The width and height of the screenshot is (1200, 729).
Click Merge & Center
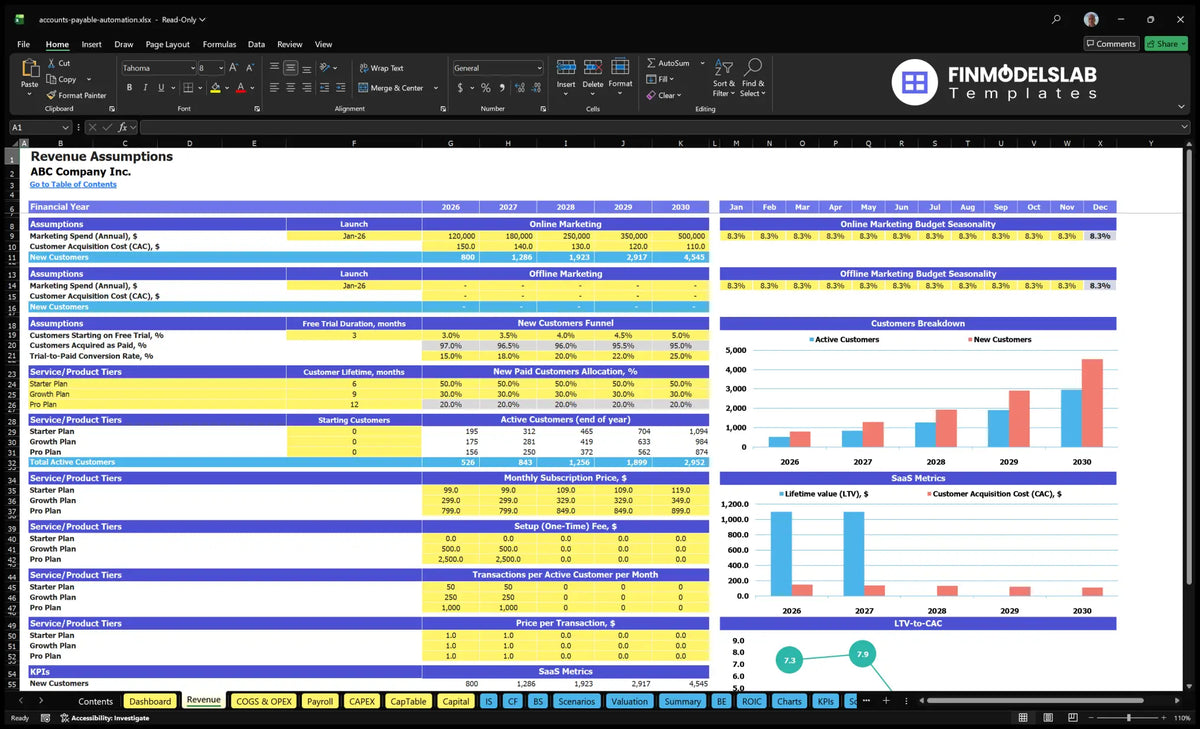[391, 88]
